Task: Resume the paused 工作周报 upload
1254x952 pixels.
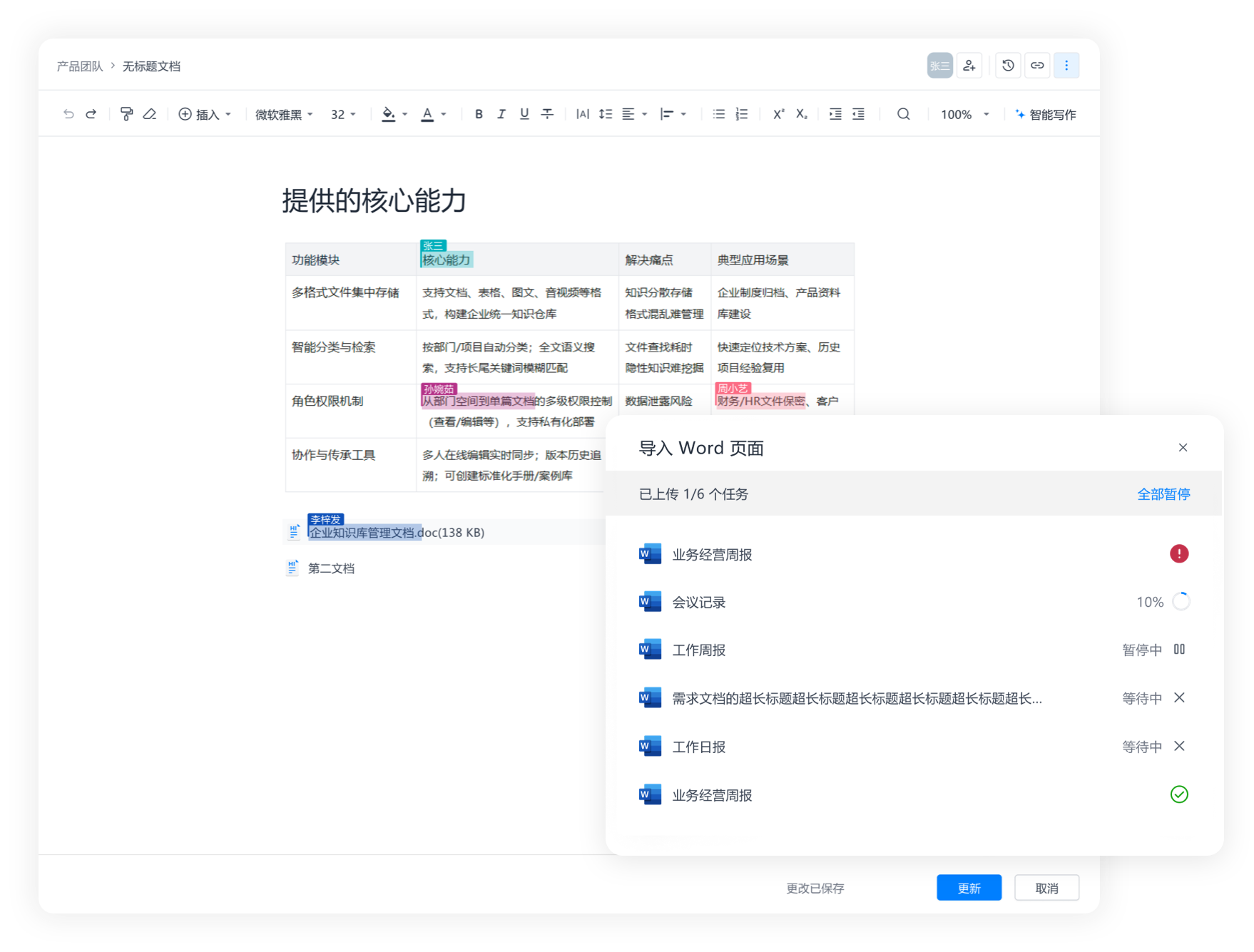Action: point(1179,650)
